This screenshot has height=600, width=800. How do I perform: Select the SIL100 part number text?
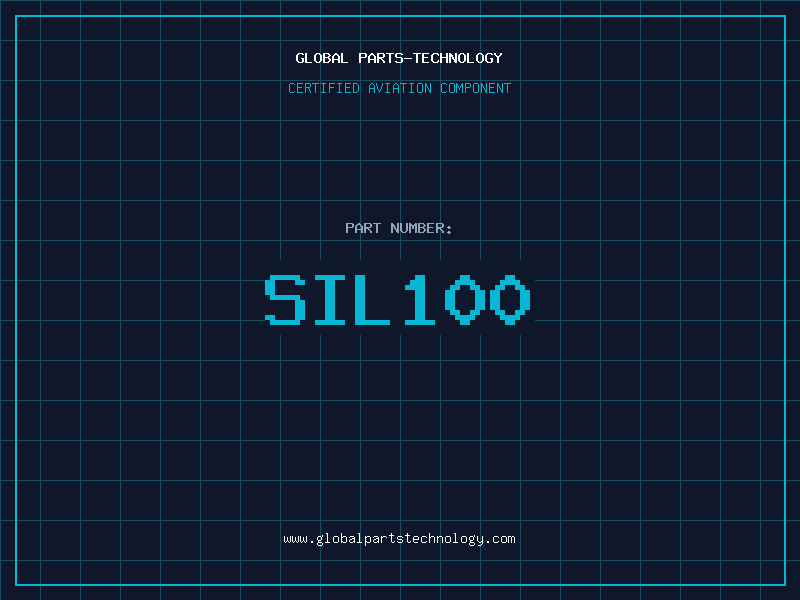(398, 299)
